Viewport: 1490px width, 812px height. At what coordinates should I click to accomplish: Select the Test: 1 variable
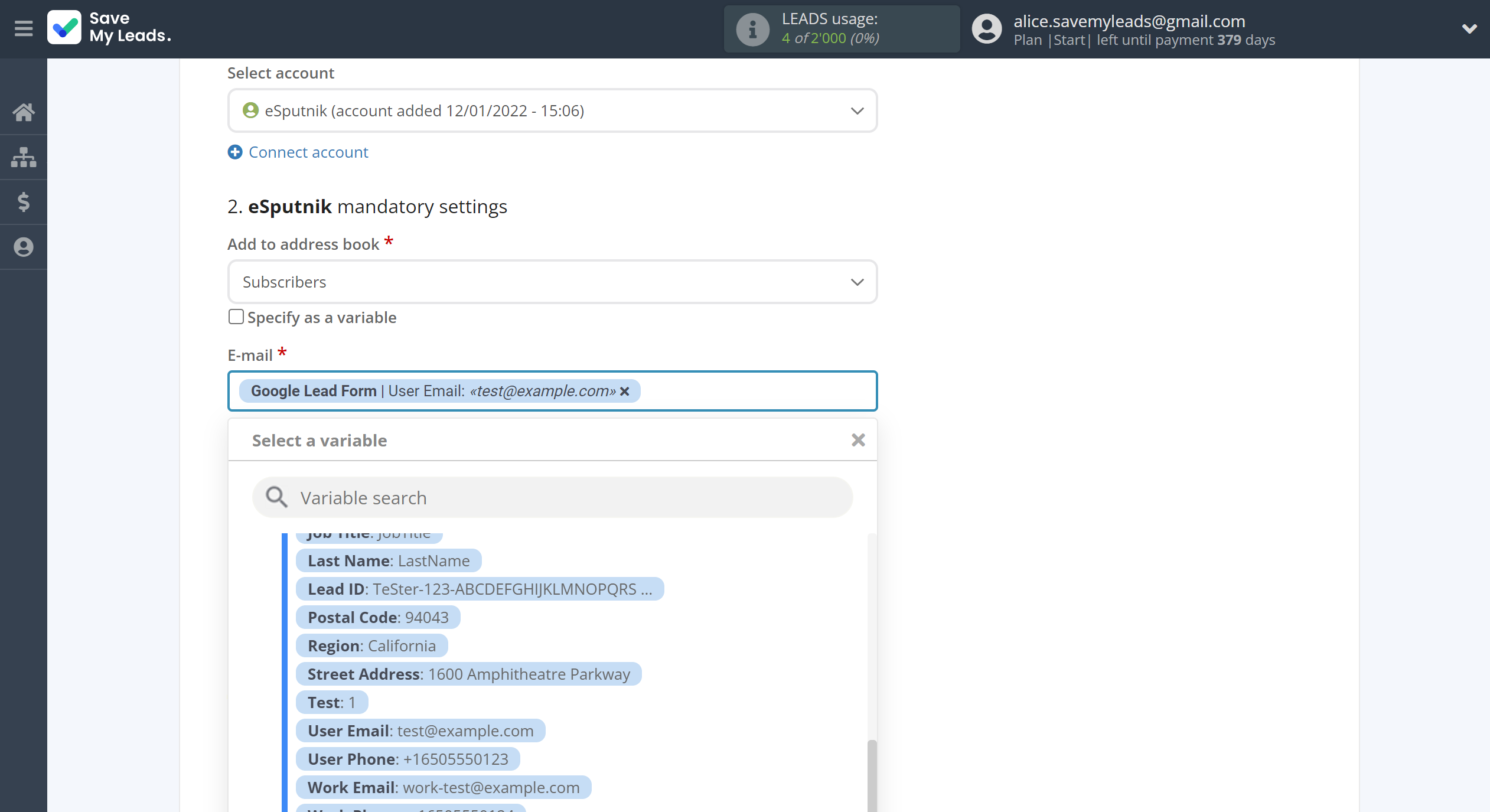(x=331, y=702)
